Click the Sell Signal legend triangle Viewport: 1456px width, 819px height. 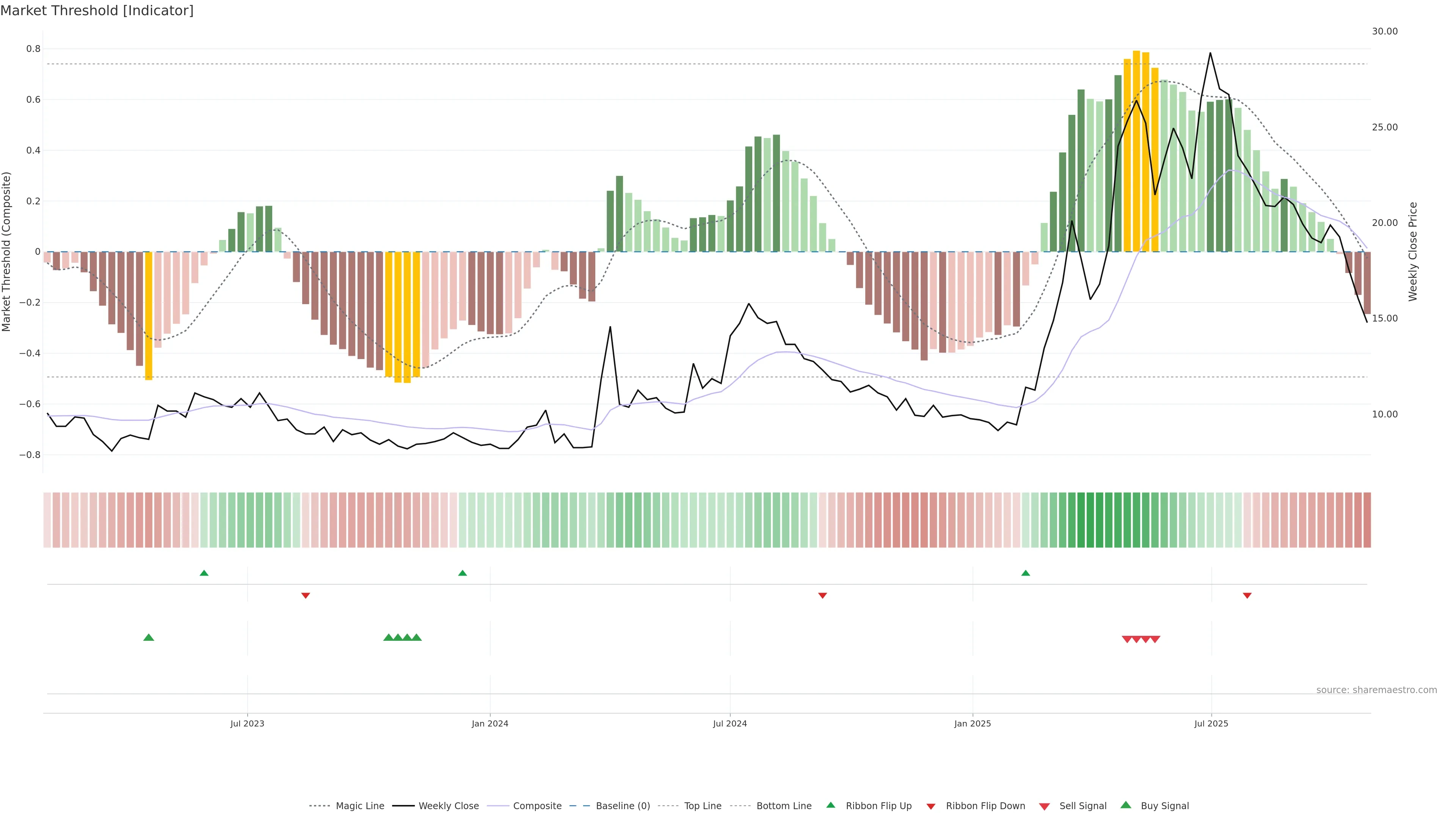tap(1045, 806)
